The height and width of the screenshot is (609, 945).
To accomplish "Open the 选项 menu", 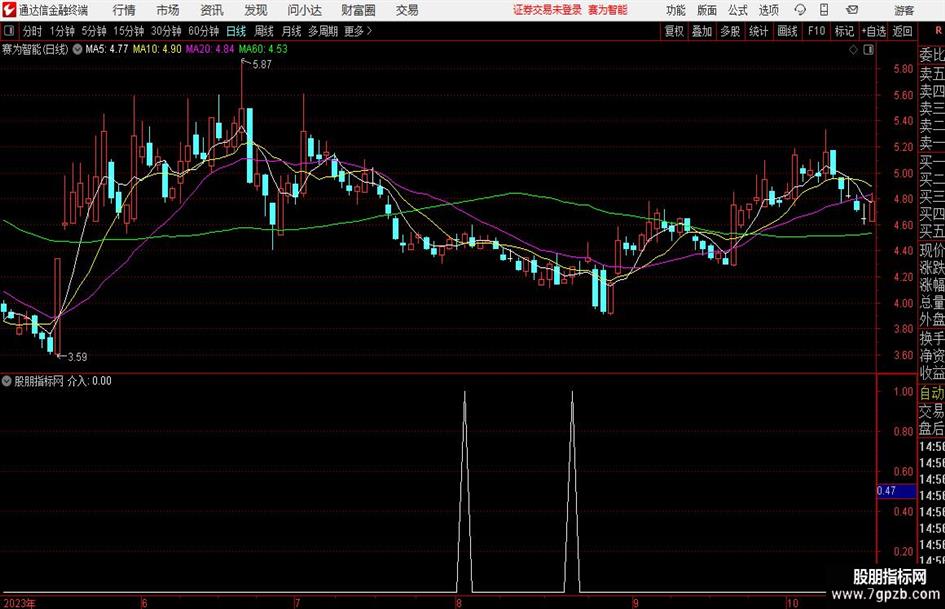I will (768, 10).
